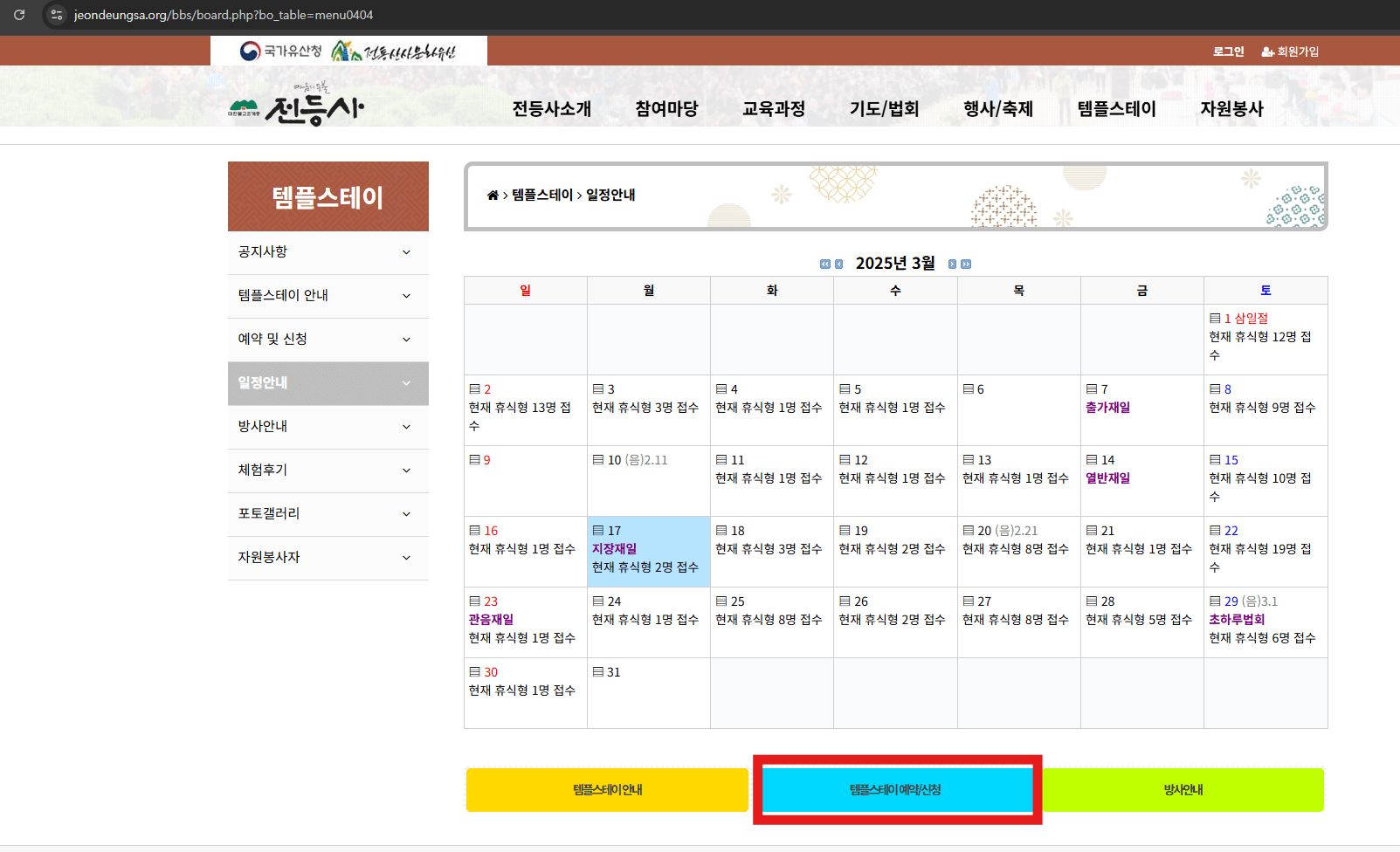This screenshot has height=852, width=1400.
Task: Click the person icon next to 회원가입
Action: coord(1266,51)
